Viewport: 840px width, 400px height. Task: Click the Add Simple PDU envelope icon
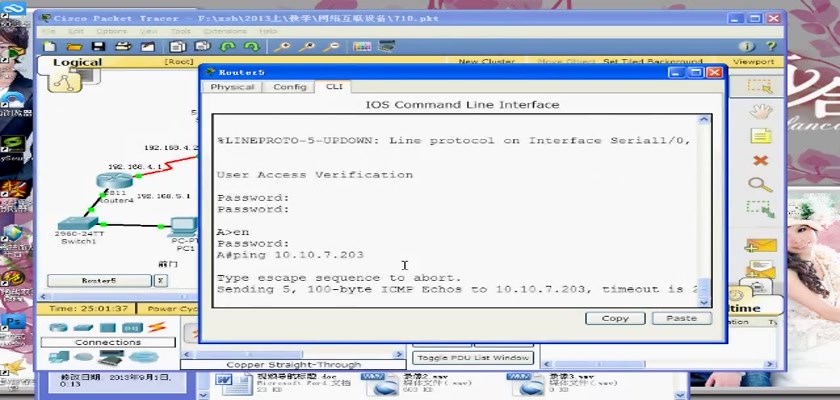pyautogui.click(x=760, y=245)
